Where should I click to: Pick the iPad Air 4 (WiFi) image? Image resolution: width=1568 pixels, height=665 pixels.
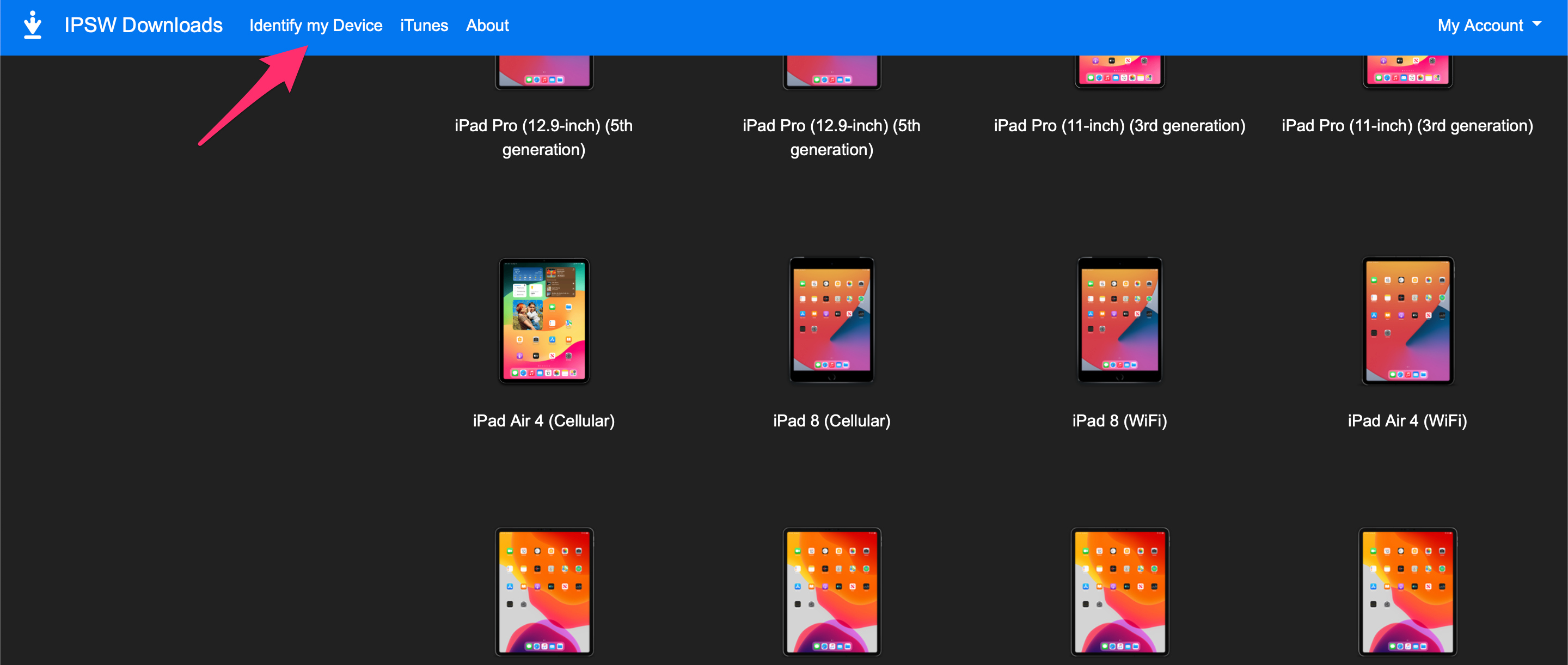coord(1407,320)
